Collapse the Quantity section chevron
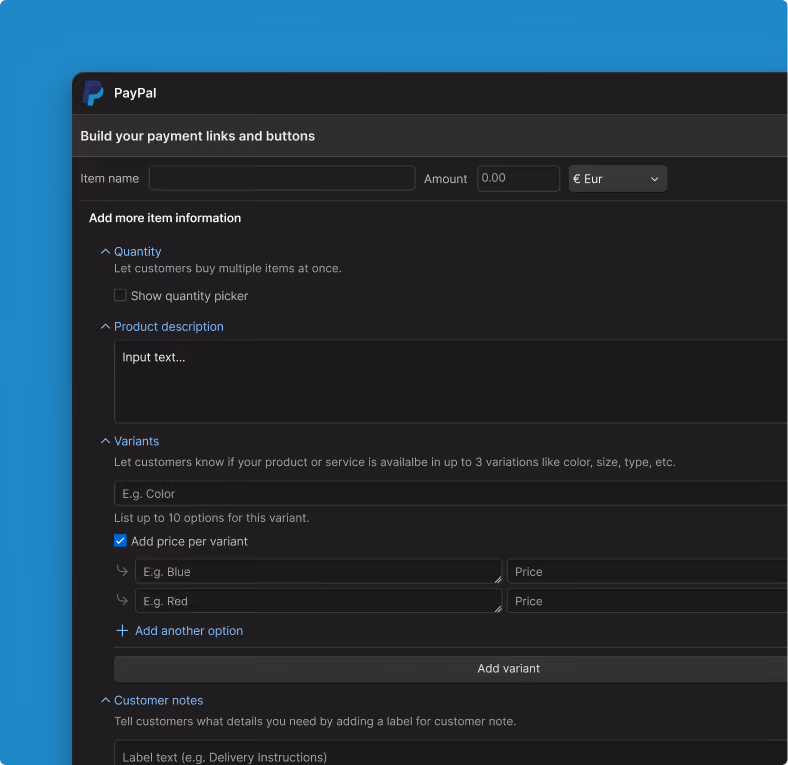Screen dimensions: 788x765 [105, 251]
